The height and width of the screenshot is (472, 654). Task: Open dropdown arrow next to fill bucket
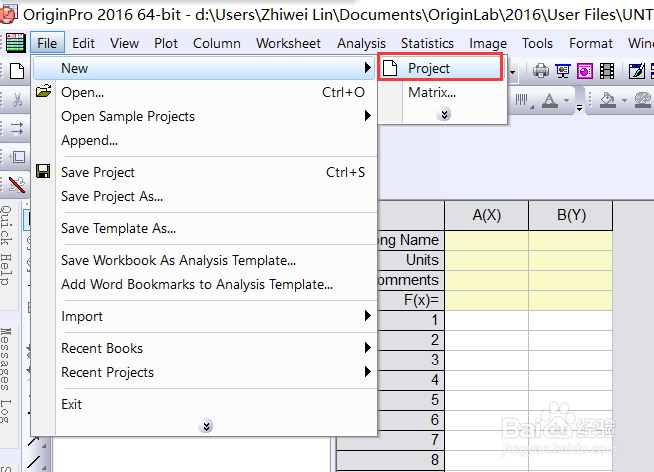(x=624, y=100)
